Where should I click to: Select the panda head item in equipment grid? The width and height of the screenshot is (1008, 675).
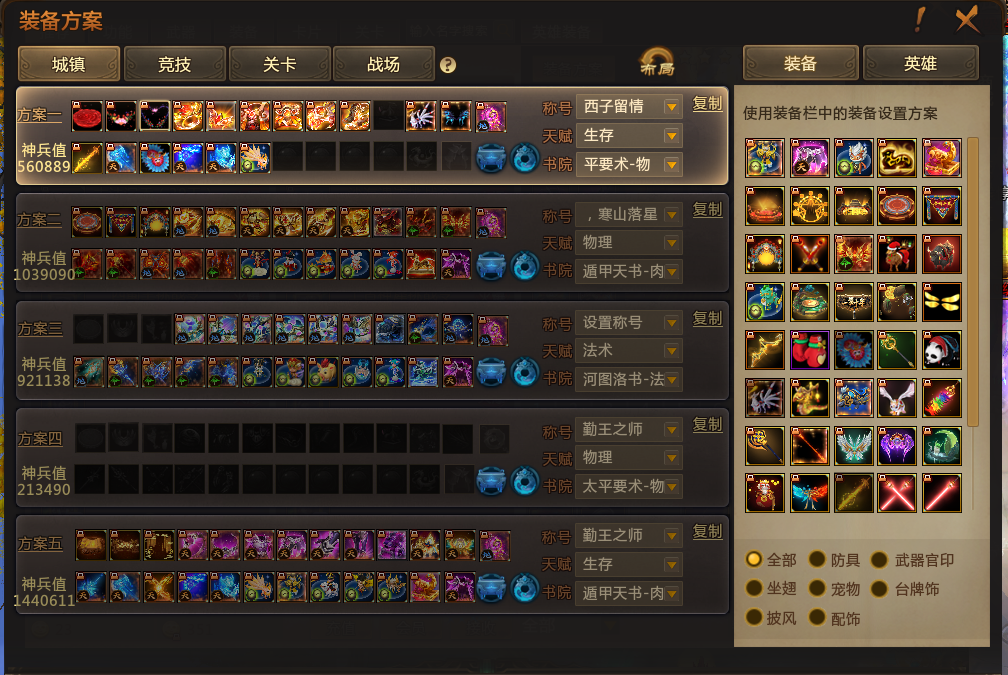pyautogui.click(x=942, y=350)
